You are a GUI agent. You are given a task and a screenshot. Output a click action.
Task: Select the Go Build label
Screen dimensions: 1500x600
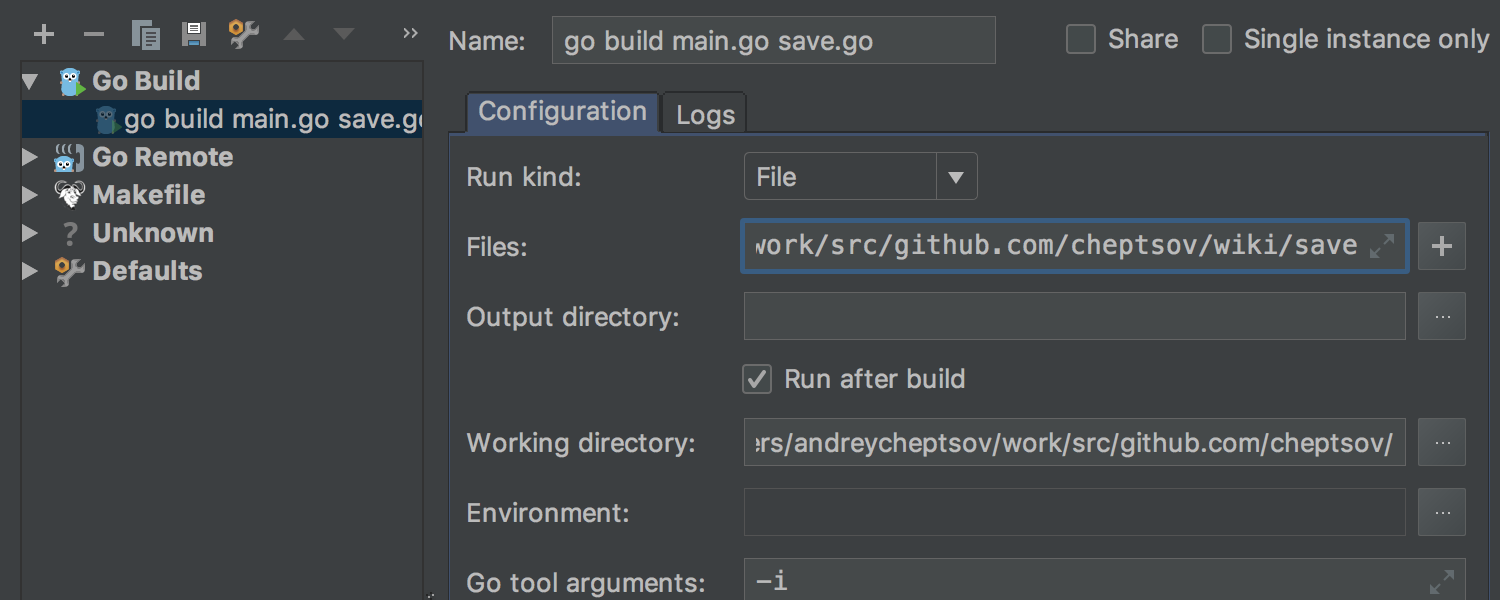pyautogui.click(x=146, y=81)
